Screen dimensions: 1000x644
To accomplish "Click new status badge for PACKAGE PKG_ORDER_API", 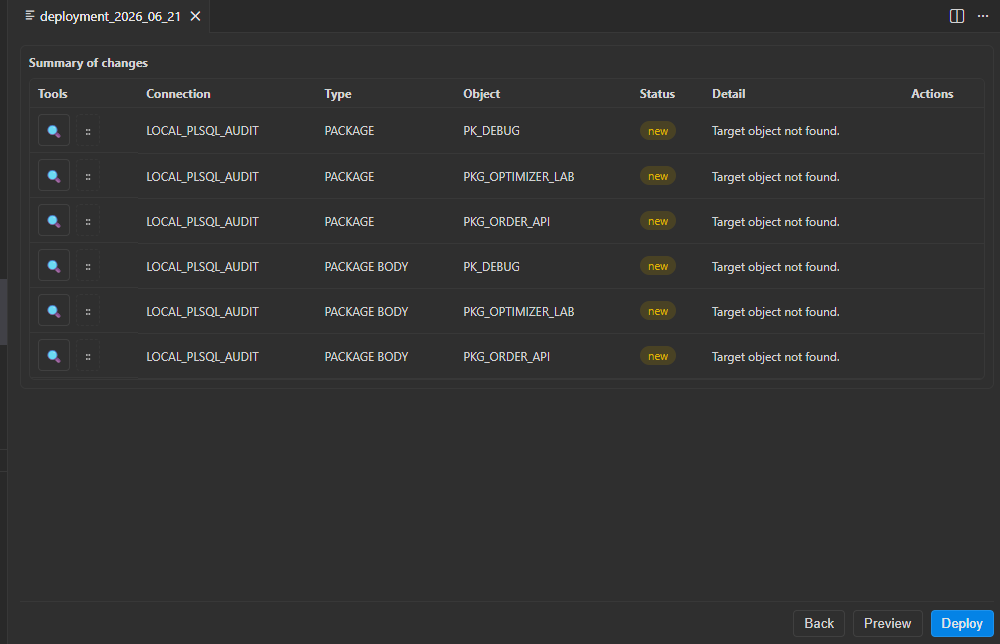I will click(658, 221).
